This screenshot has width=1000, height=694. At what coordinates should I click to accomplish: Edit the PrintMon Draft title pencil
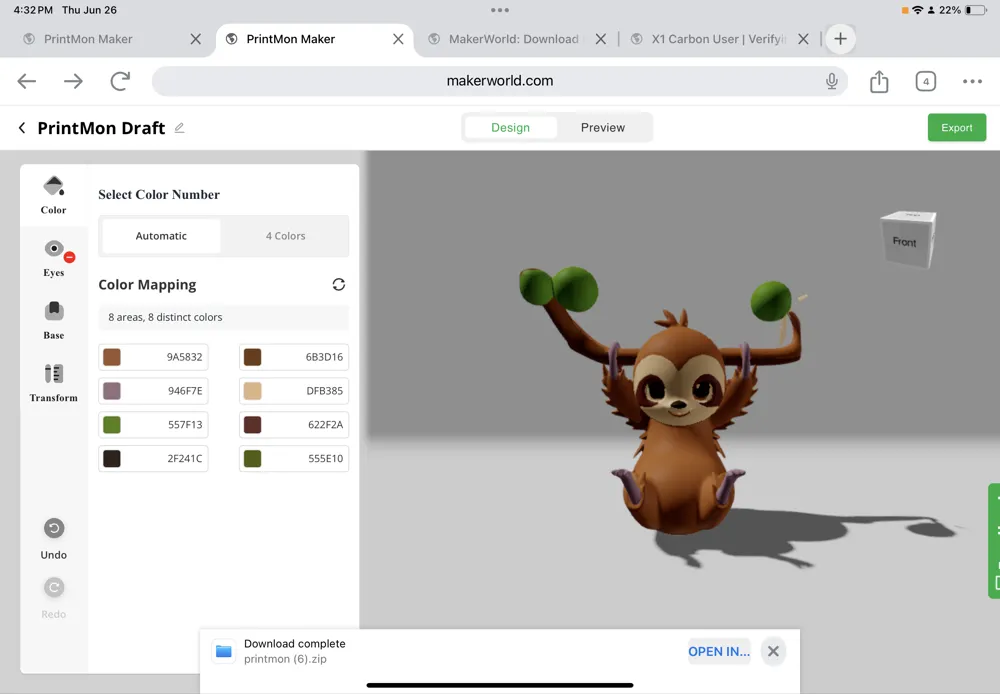pos(179,128)
